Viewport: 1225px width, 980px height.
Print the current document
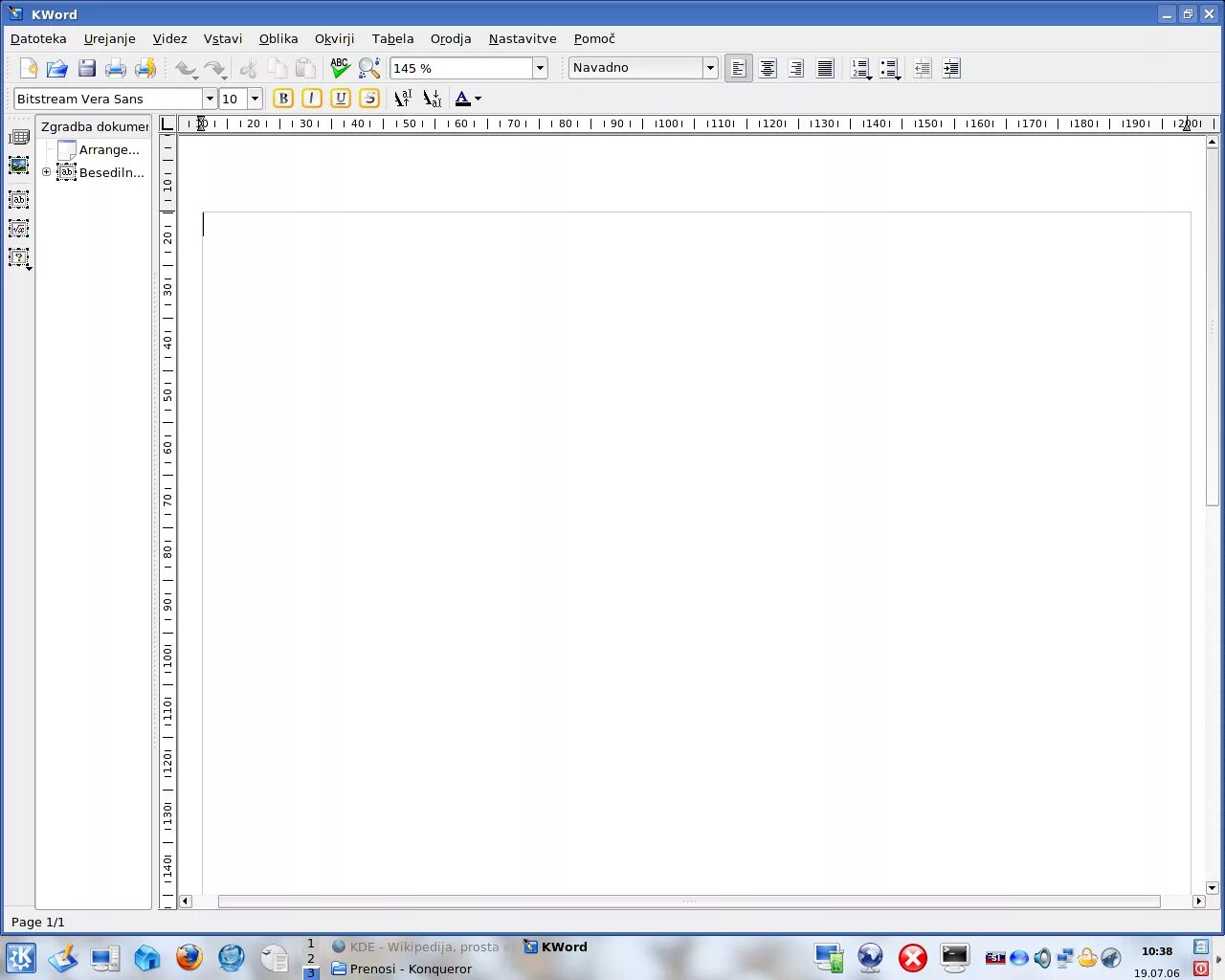point(116,68)
